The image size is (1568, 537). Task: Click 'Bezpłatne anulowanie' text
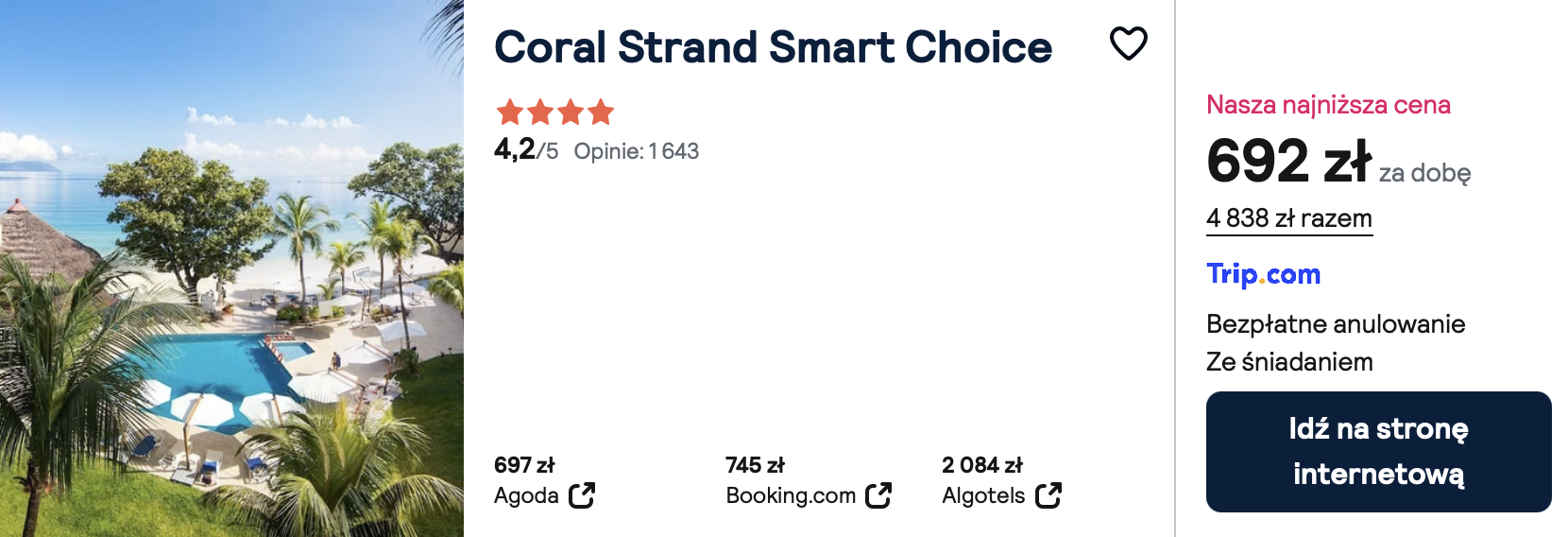click(1336, 324)
